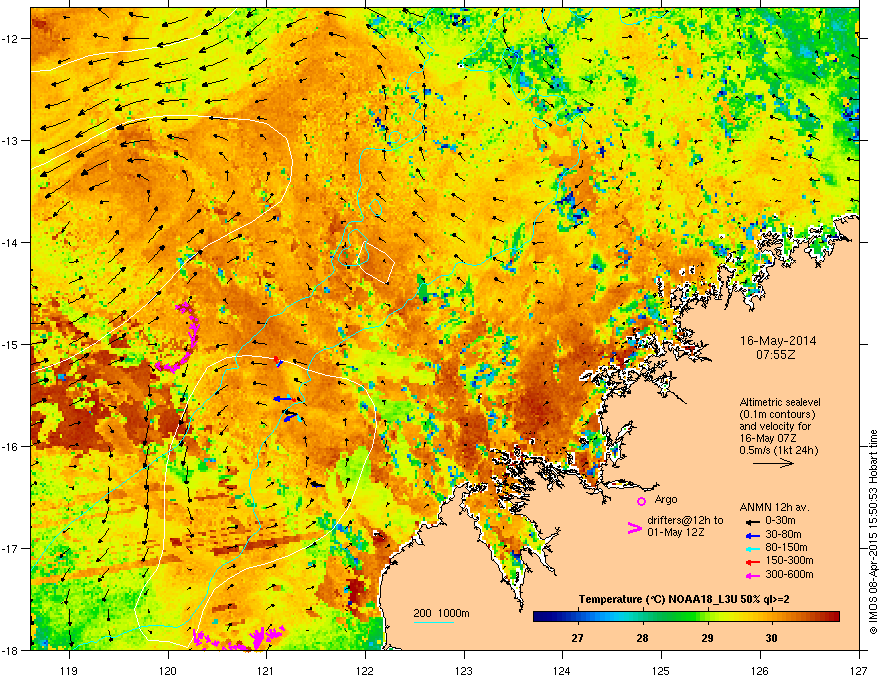Click the black 0-30m legend arrow

[751, 521]
